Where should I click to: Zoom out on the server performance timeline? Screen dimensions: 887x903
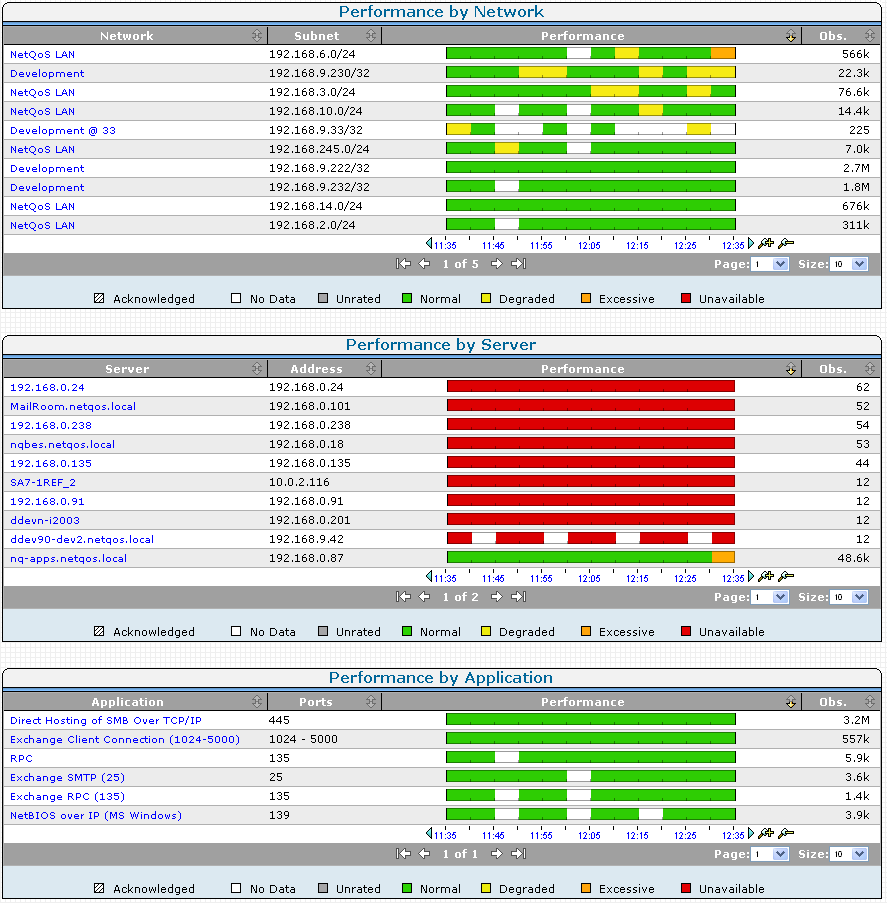[785, 577]
